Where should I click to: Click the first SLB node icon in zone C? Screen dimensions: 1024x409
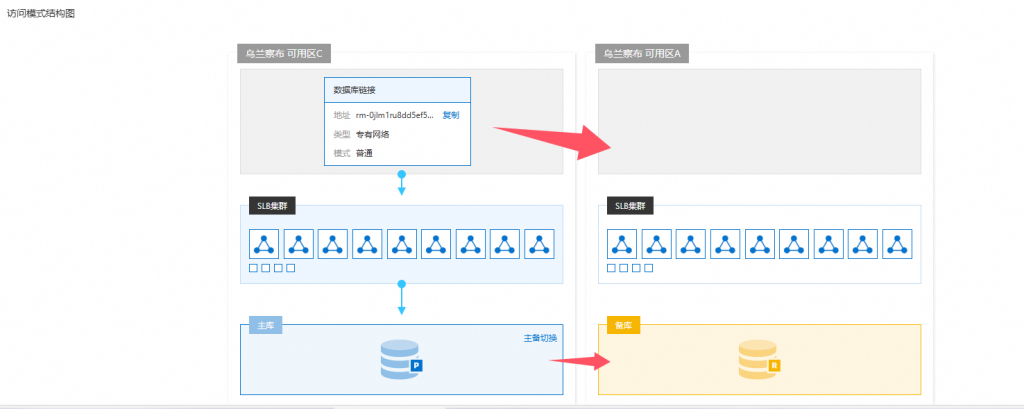pyautogui.click(x=265, y=243)
